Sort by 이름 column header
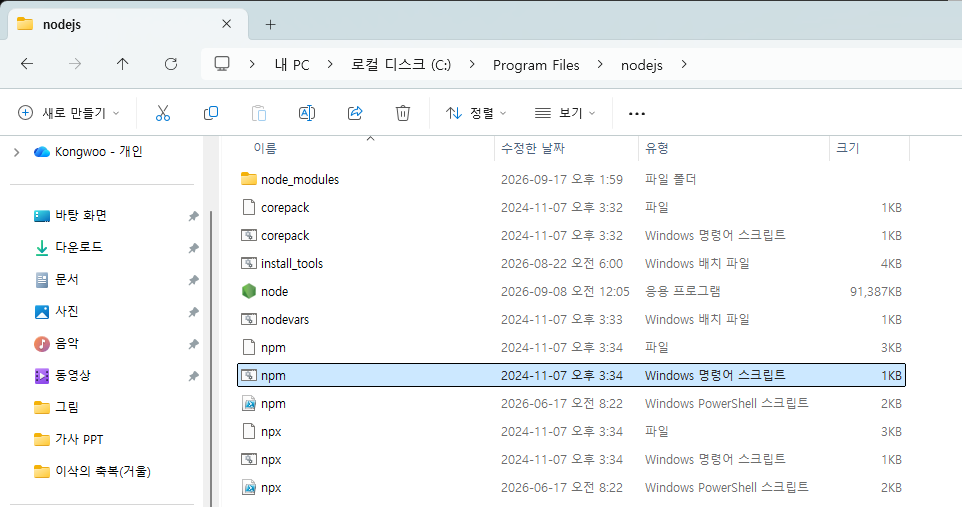This screenshot has width=962, height=507. click(x=265, y=148)
